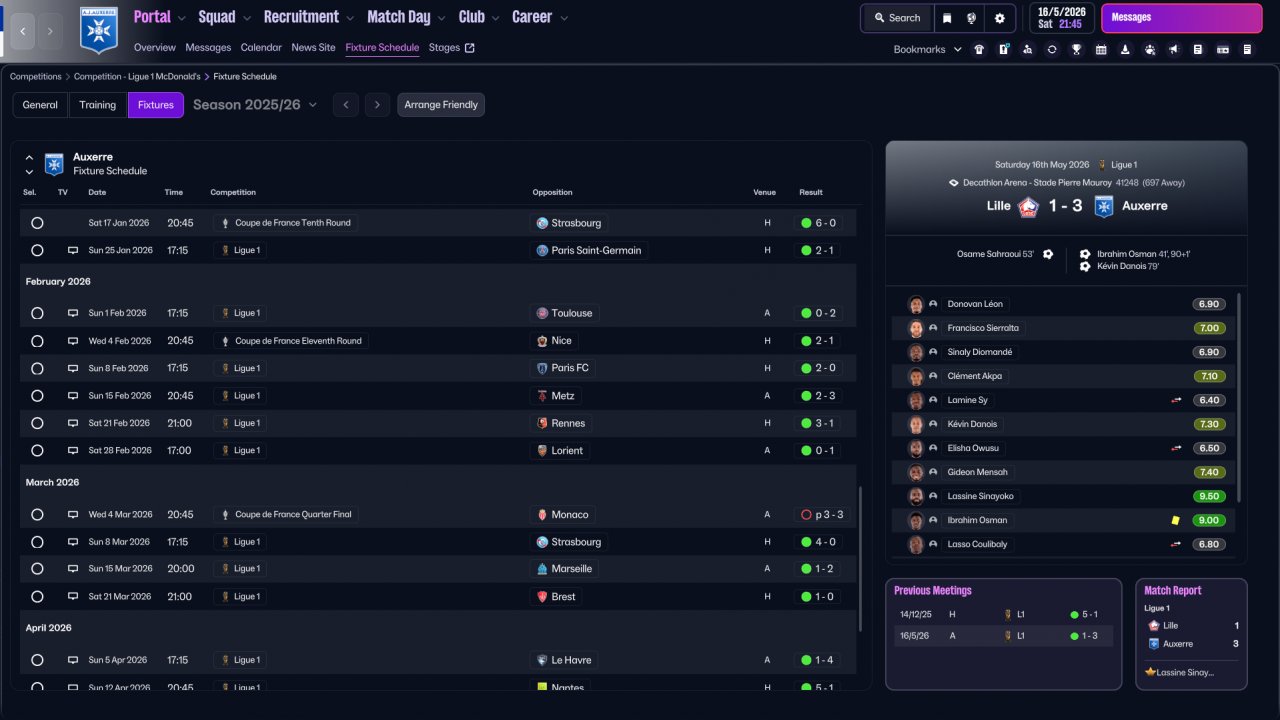
Task: Open the Season 2025/26 dropdown
Action: coord(255,105)
